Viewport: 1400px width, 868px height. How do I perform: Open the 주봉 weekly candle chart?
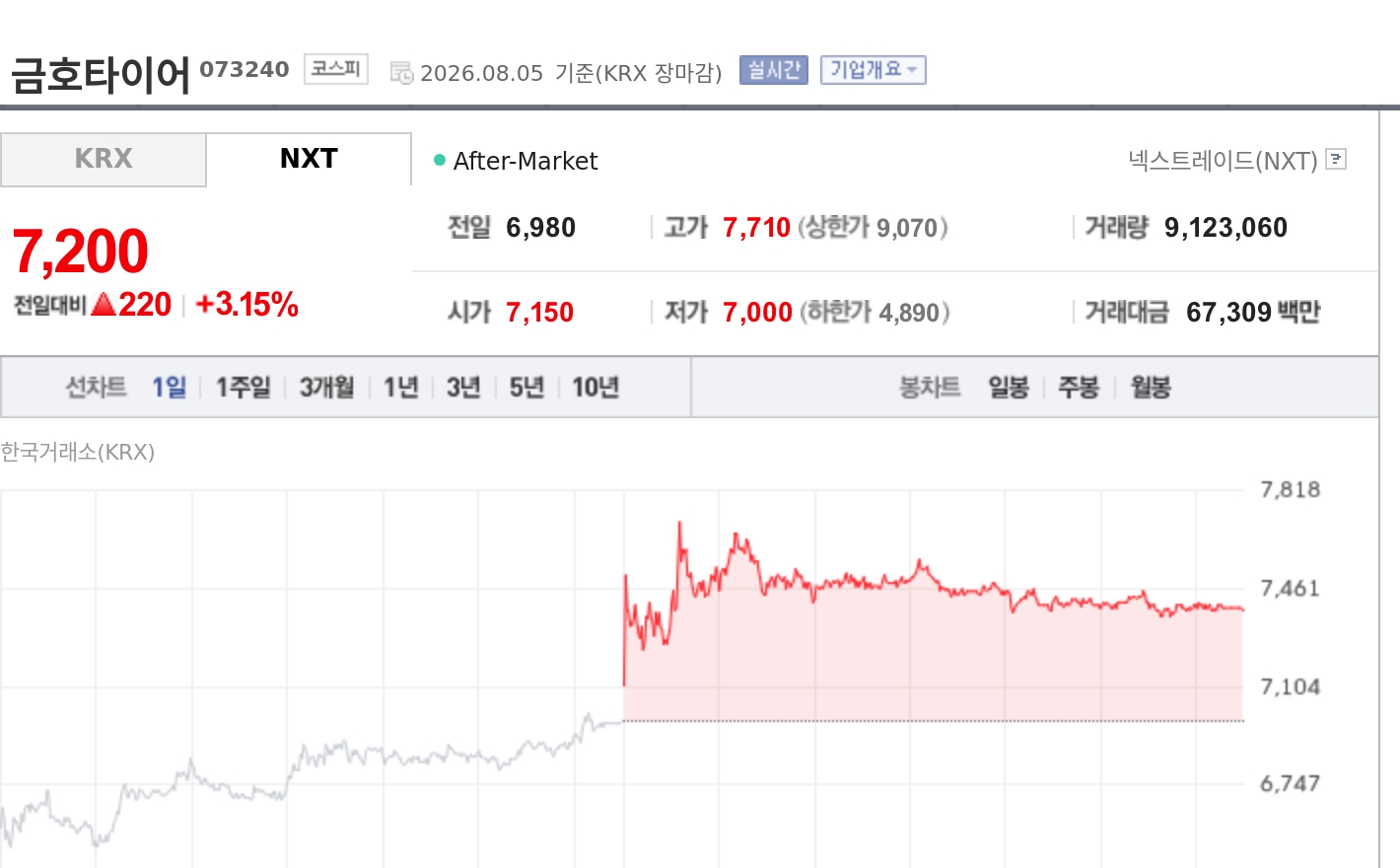pos(1079,387)
